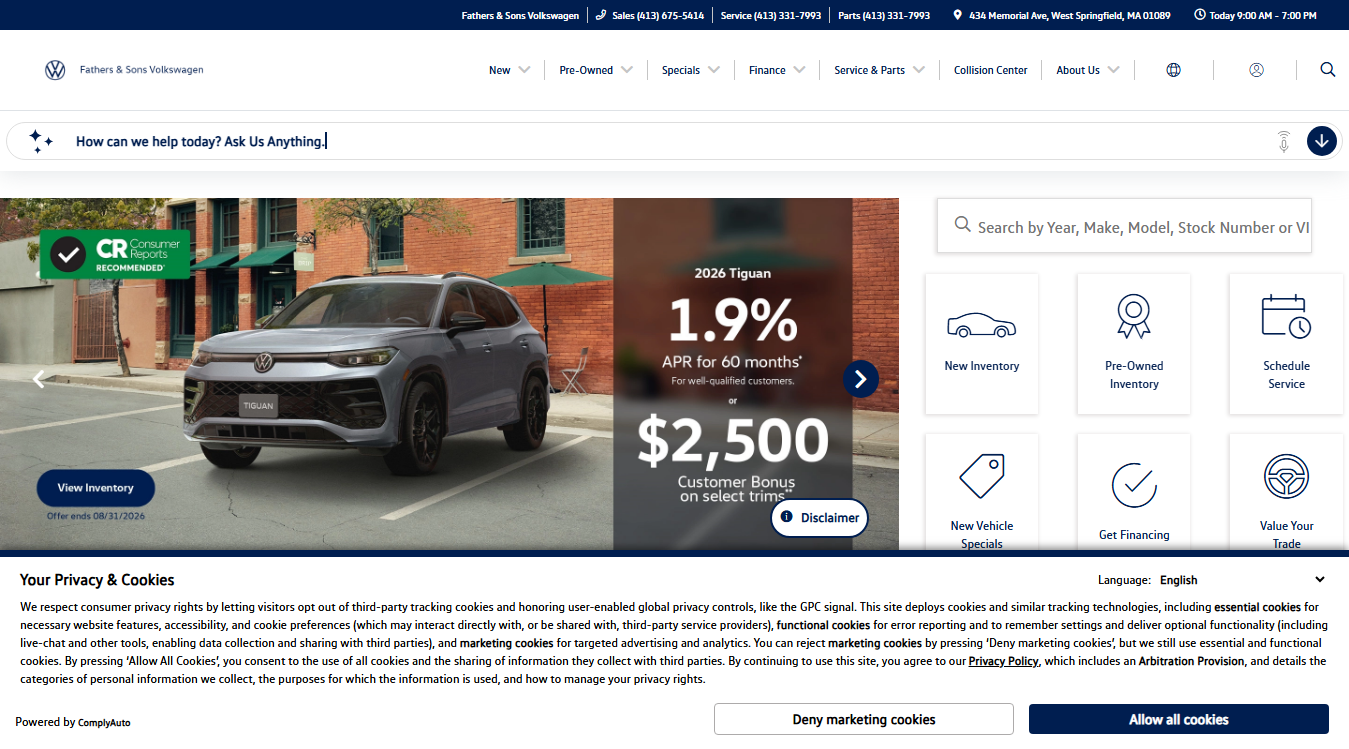This screenshot has height=749, width=1349.
Task: Click the Tiguan promo vehicle image
Action: pyautogui.click(x=368, y=375)
